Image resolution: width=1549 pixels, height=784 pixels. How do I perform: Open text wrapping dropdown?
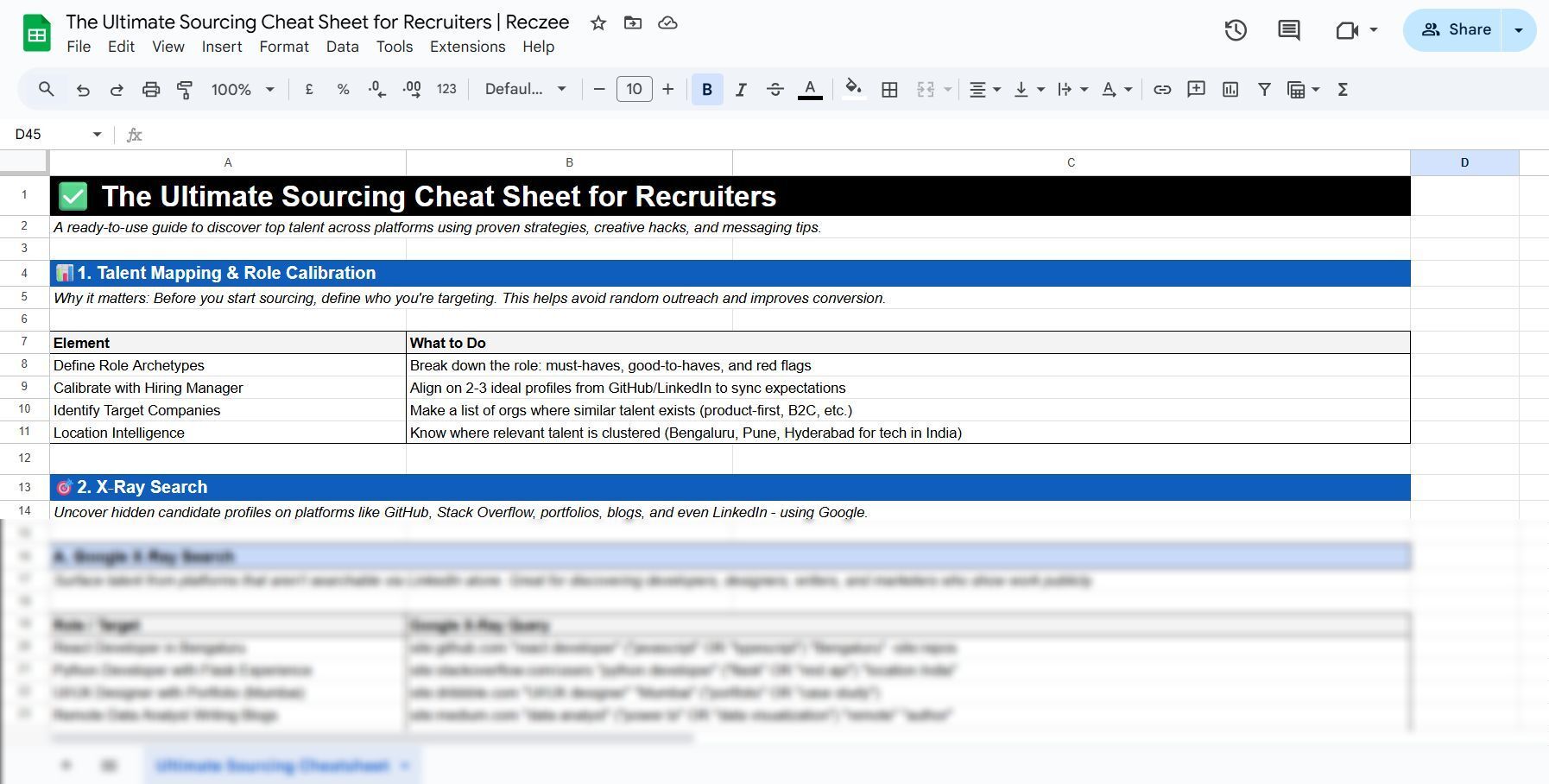(x=1072, y=89)
